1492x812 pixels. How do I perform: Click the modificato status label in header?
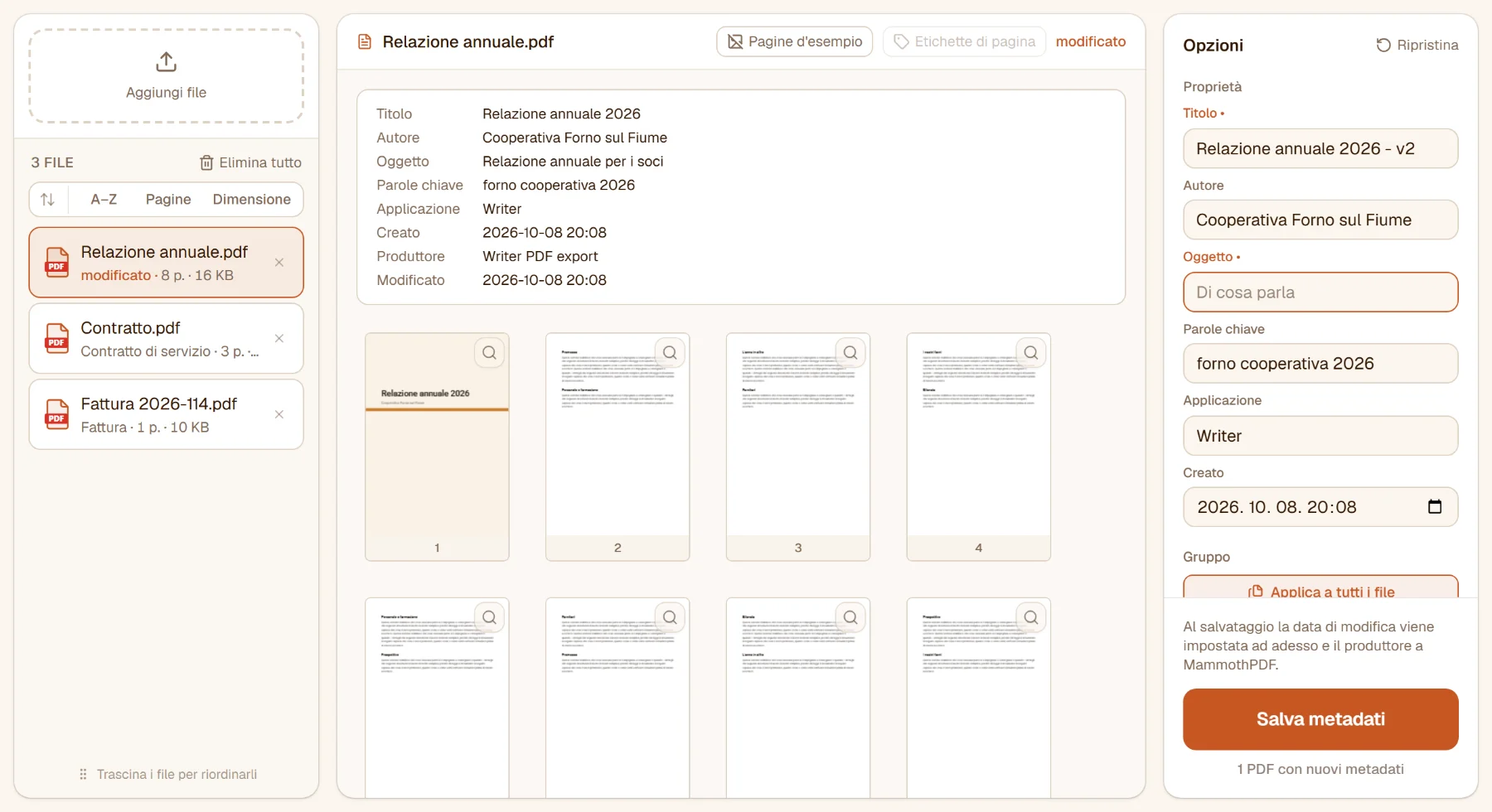click(x=1090, y=41)
